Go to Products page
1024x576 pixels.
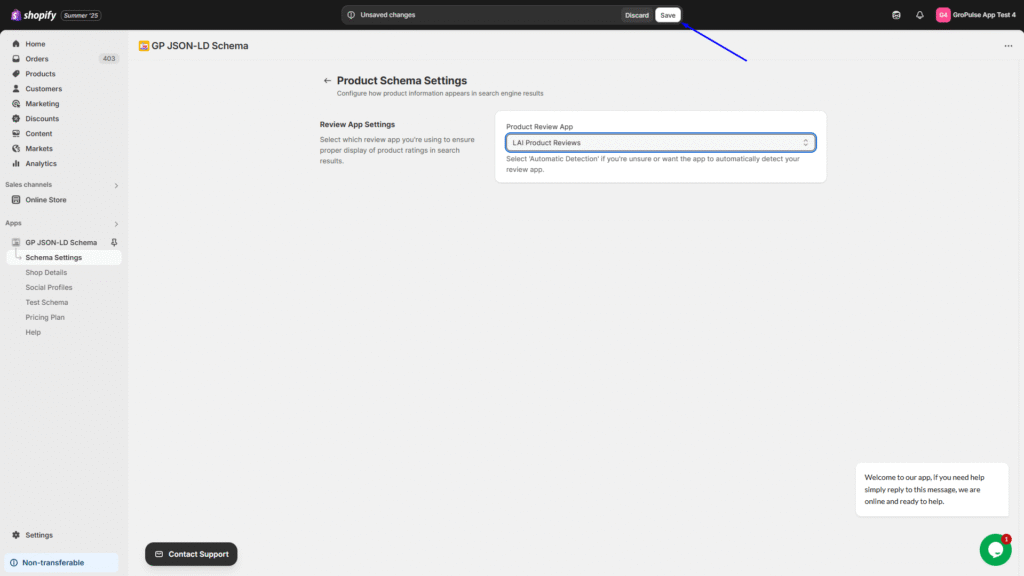[x=40, y=74]
